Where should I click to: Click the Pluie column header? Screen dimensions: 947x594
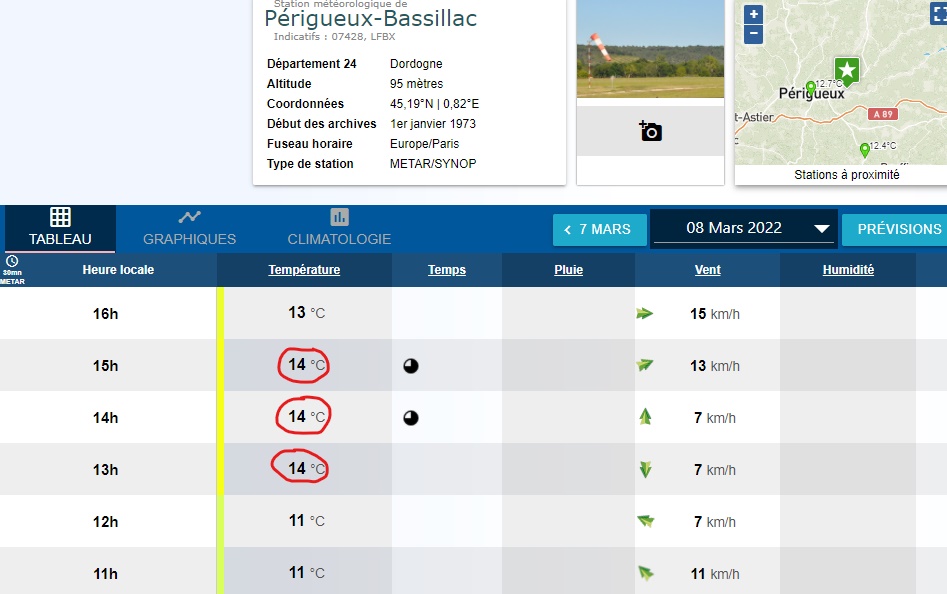coord(568,270)
